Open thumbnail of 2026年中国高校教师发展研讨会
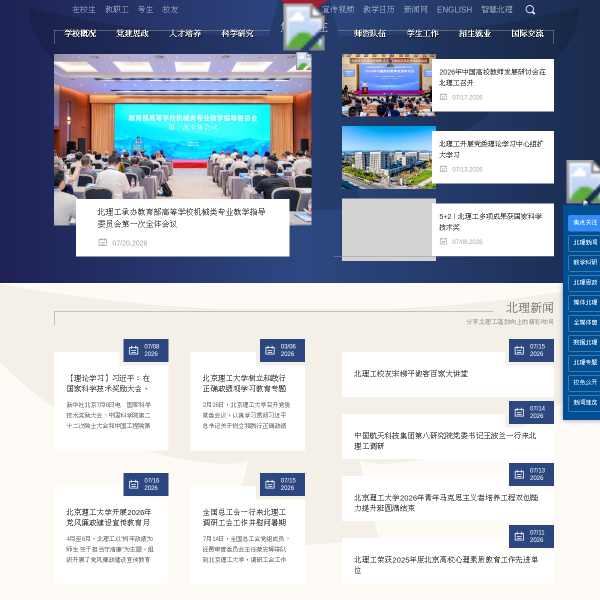The width and height of the screenshot is (600, 600). pos(388,85)
